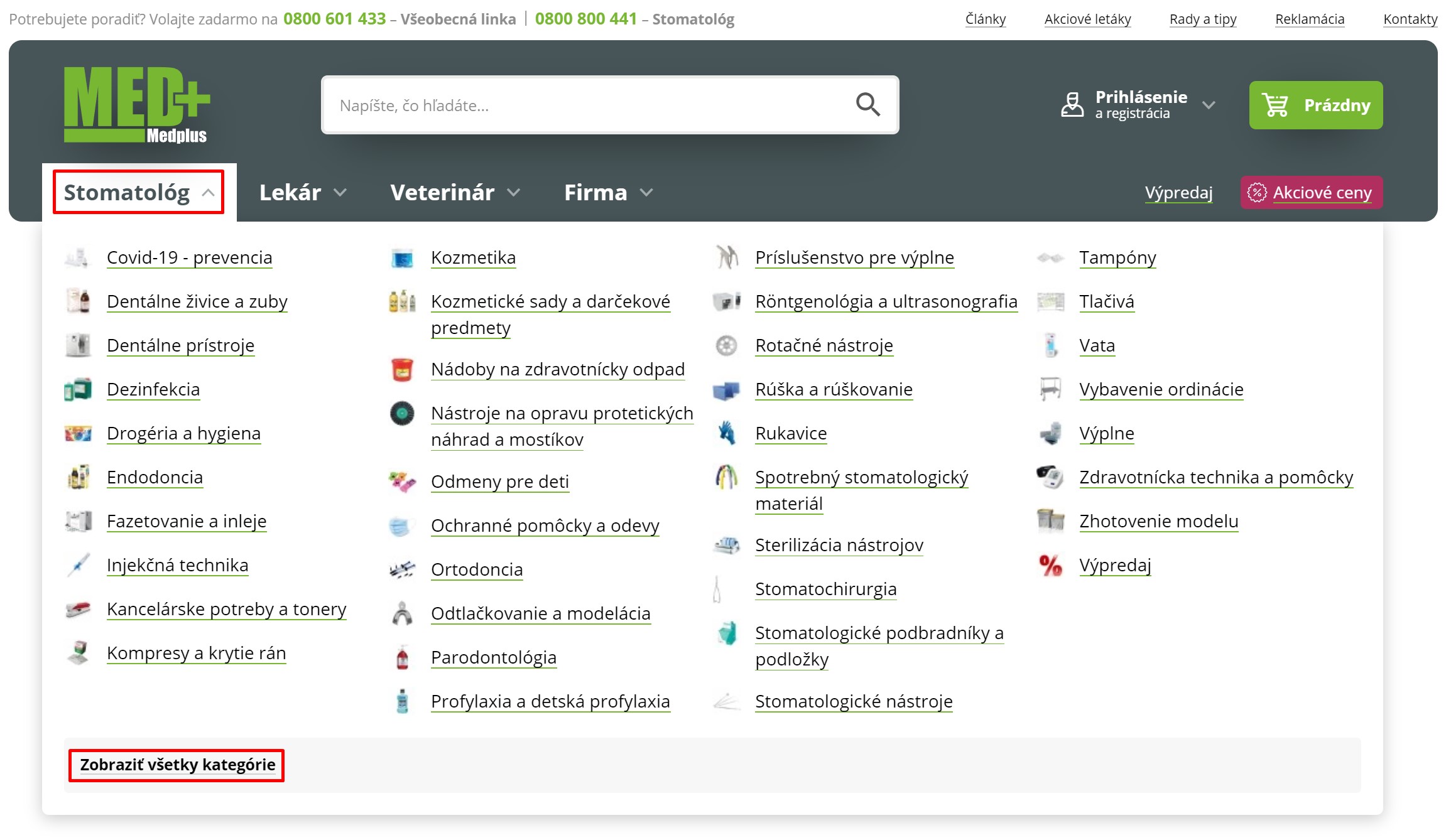Click the Parodontológia bottle icon
1446x840 pixels.
[402, 657]
